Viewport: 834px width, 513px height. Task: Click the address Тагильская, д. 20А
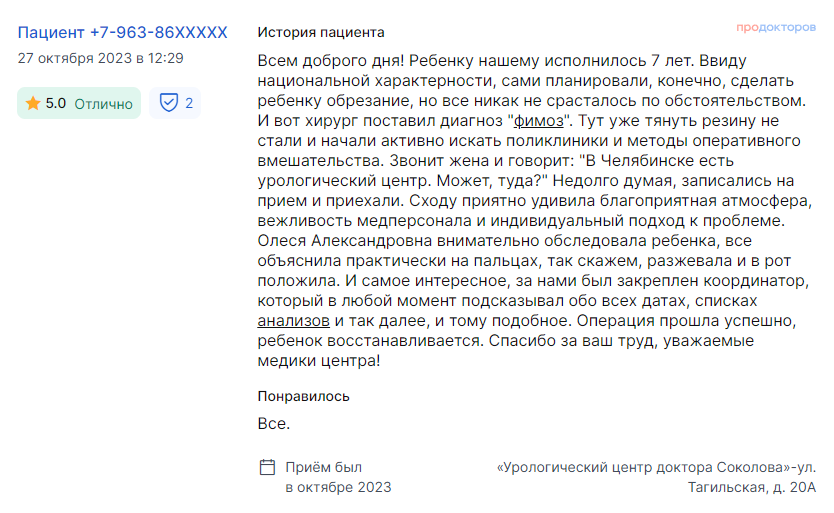(752, 487)
